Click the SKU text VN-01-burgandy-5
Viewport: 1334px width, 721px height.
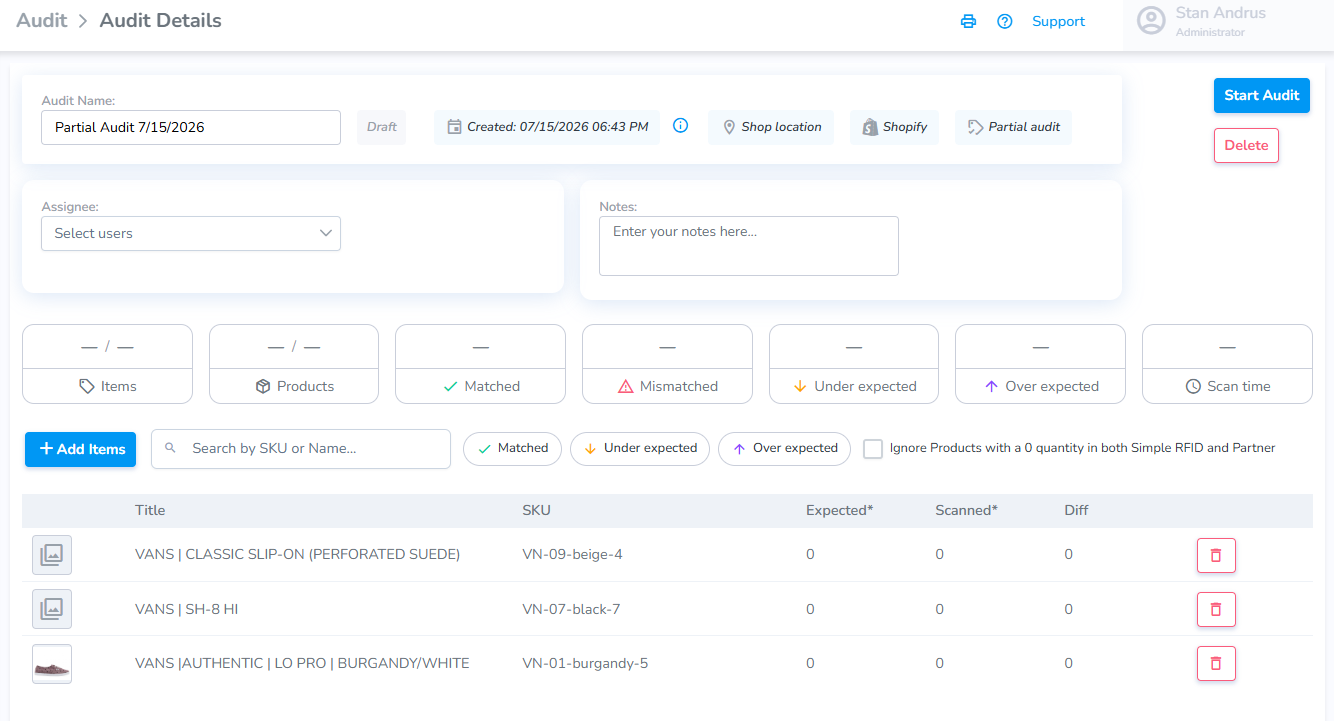pos(585,663)
